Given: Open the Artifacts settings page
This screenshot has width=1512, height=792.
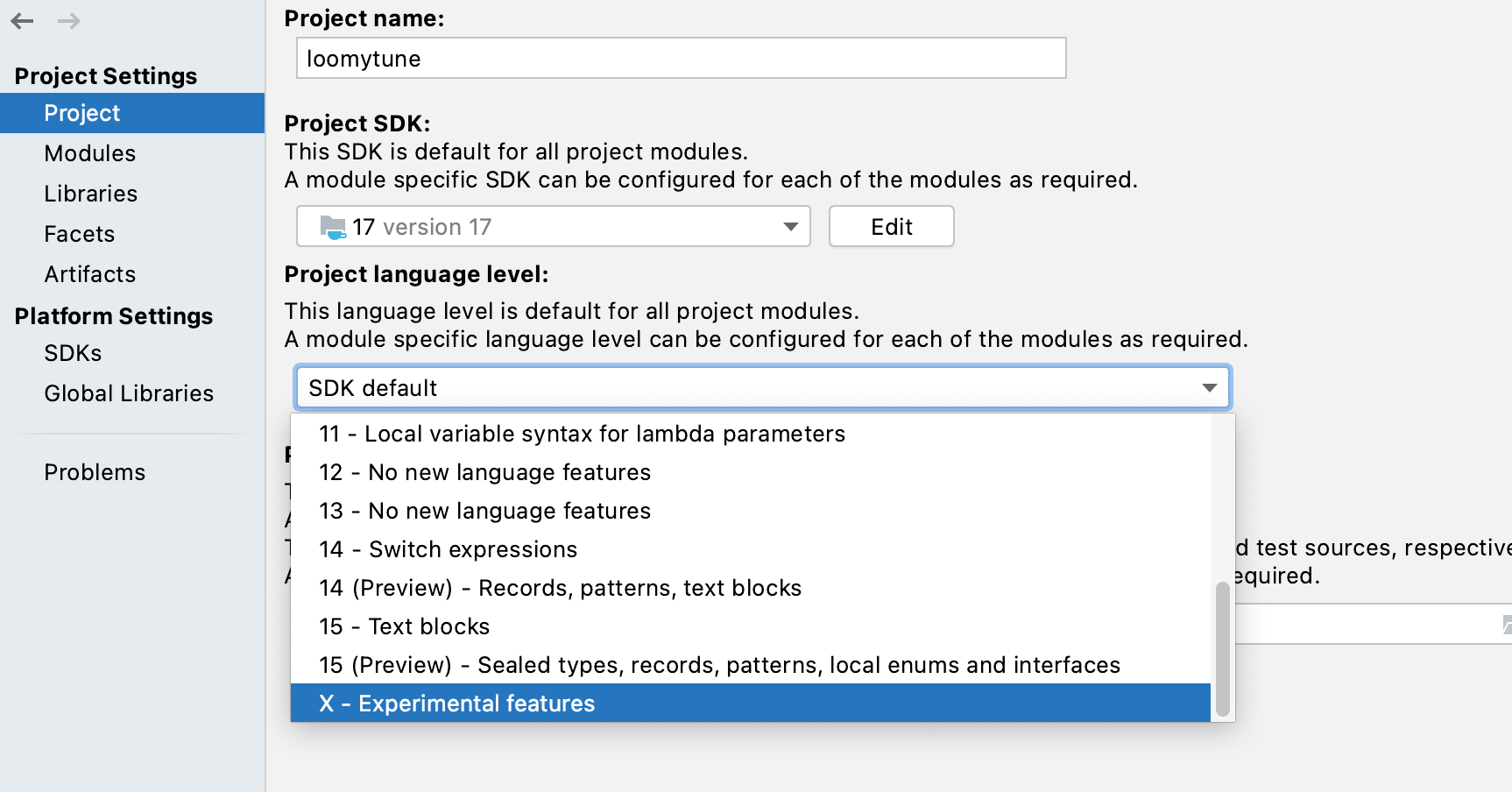Looking at the screenshot, I should point(89,273).
